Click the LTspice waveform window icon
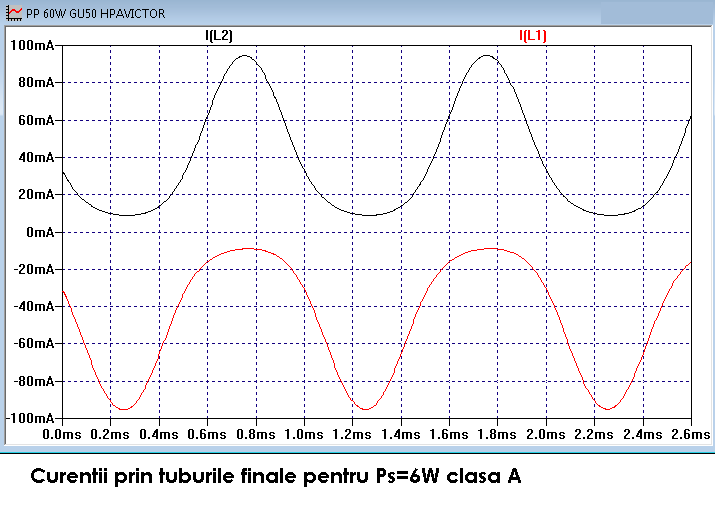Viewport: 715px width, 523px height. pos(13,13)
